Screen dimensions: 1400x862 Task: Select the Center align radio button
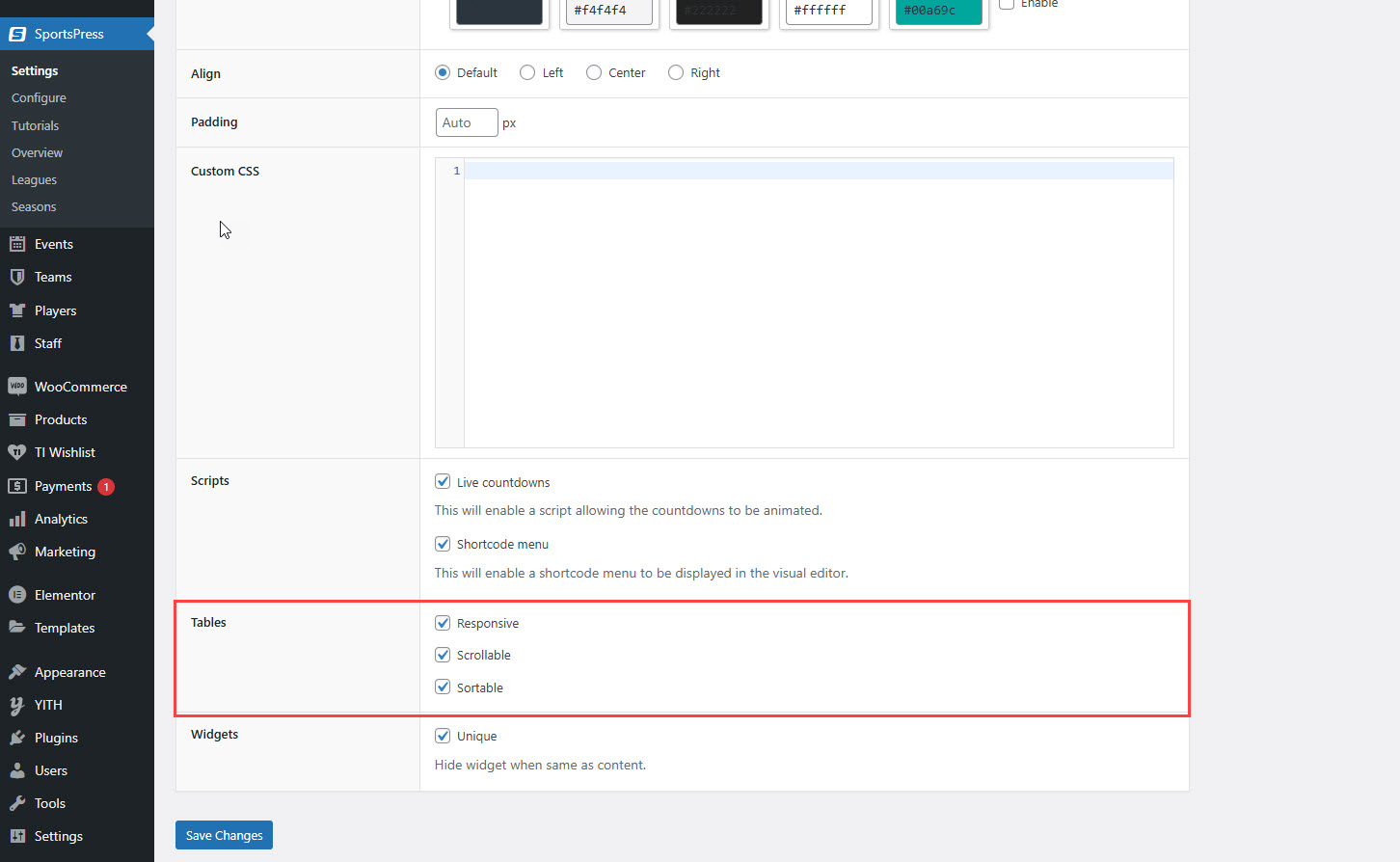(x=594, y=72)
